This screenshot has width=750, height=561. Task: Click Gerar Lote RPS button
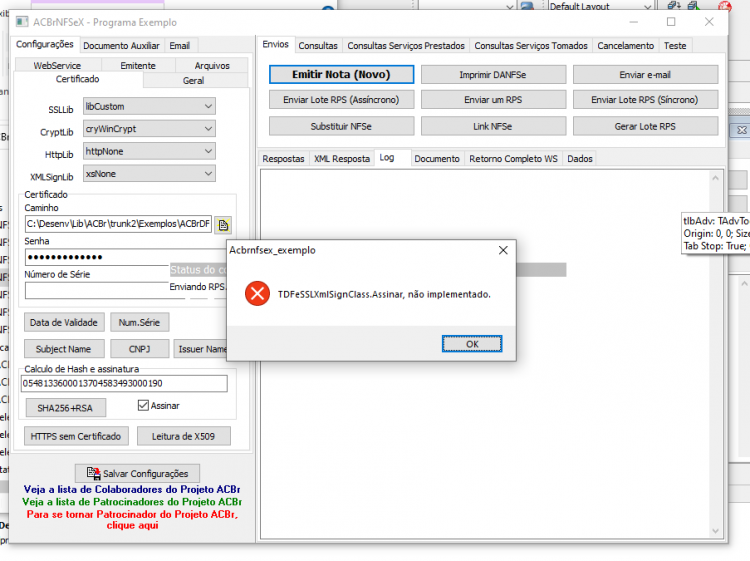[645, 126]
